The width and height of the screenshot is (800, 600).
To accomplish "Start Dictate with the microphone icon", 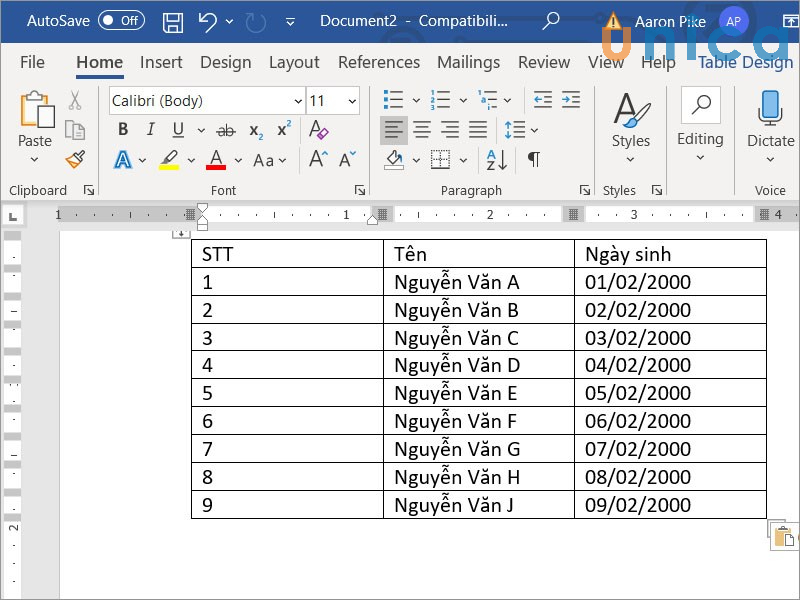I will click(x=770, y=108).
